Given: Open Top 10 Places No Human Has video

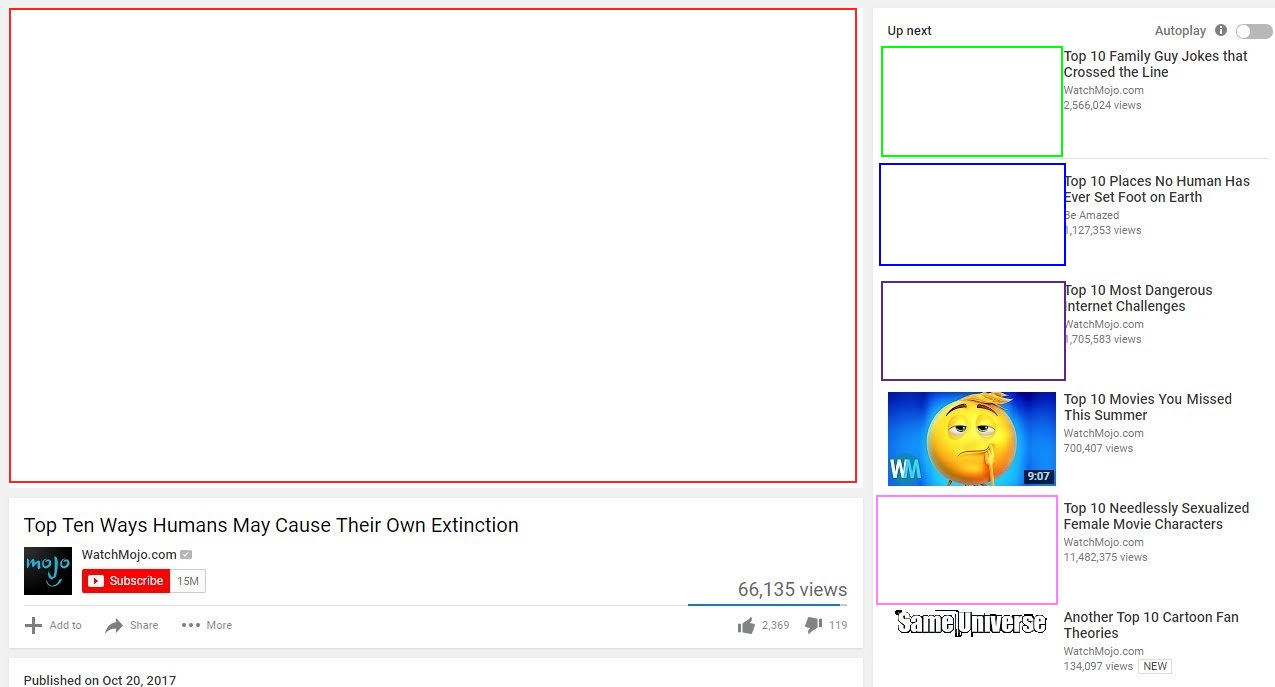Looking at the screenshot, I should [1157, 189].
